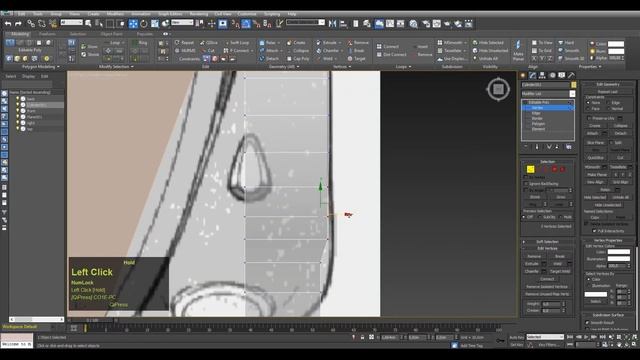Open the selection filter dropdown

point(71,22)
